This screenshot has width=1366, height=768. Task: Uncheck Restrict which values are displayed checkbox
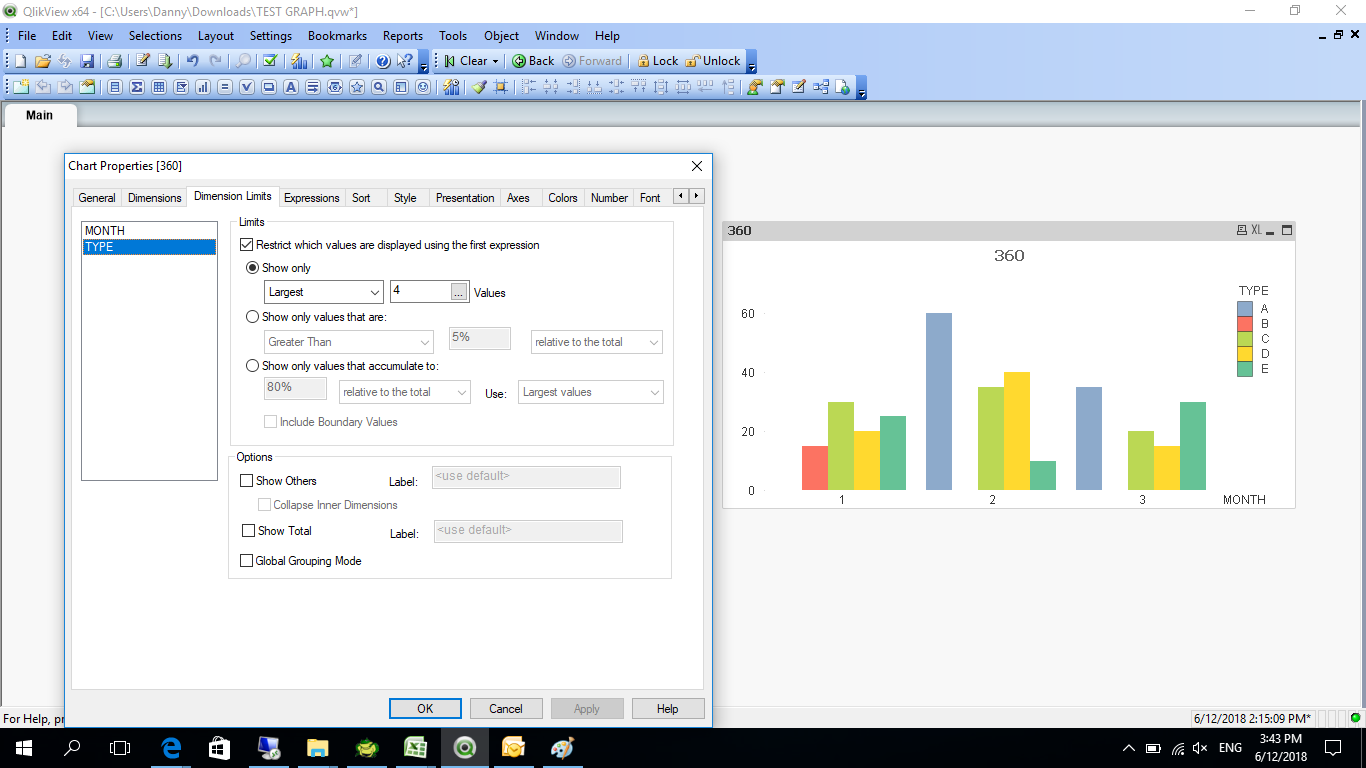247,245
